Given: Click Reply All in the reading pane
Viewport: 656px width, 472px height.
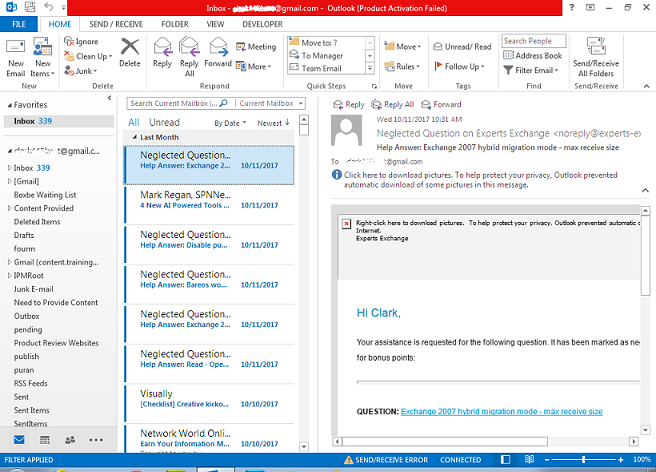Looking at the screenshot, I should [x=392, y=104].
